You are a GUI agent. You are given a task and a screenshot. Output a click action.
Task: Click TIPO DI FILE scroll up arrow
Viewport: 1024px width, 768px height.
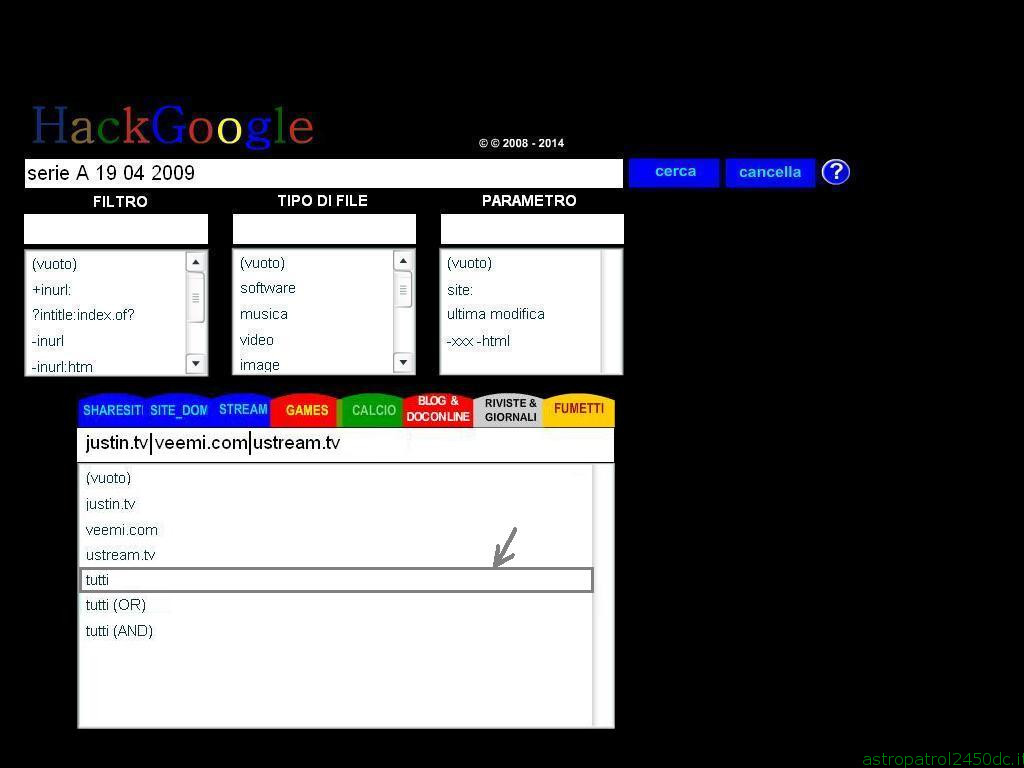[404, 261]
